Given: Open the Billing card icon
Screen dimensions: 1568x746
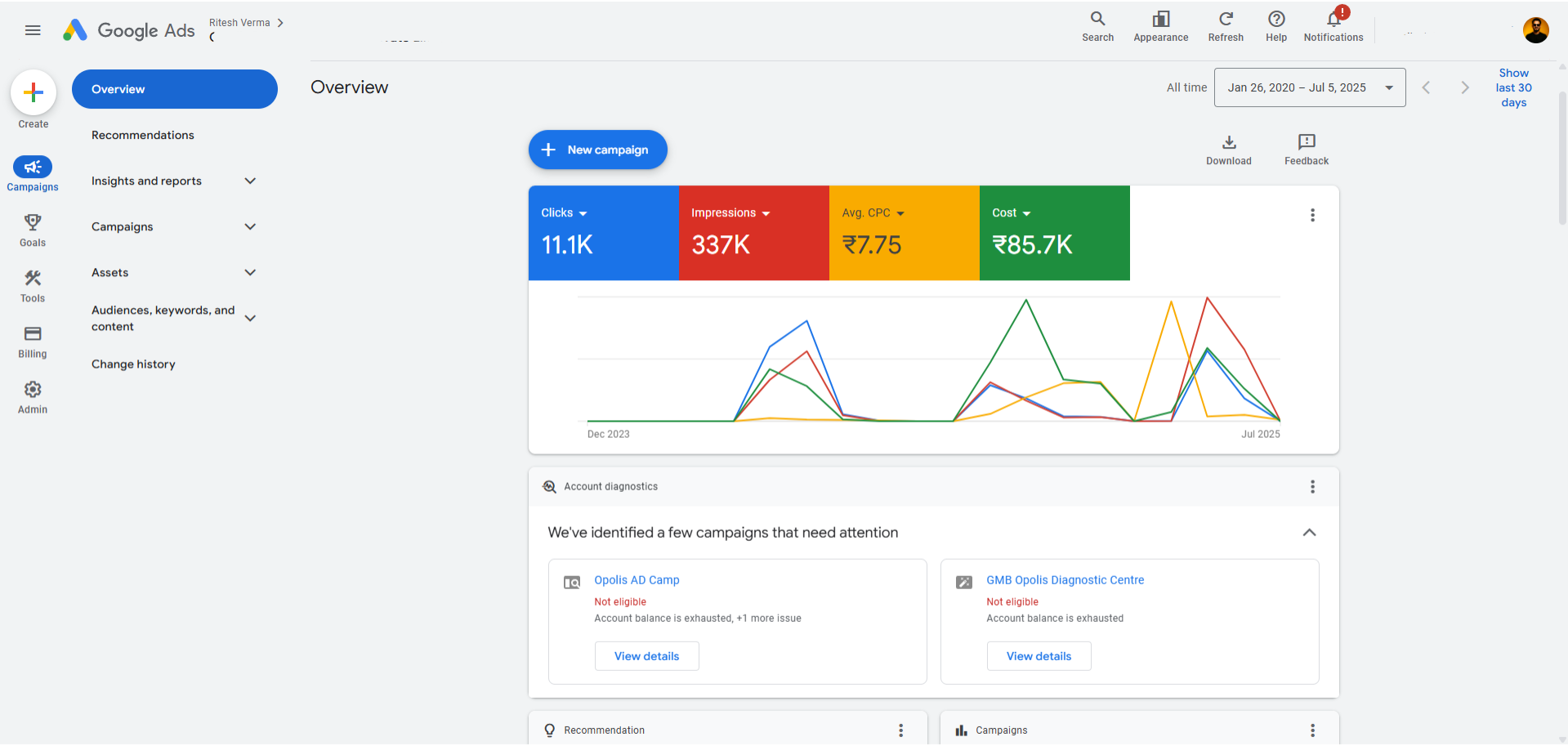Looking at the screenshot, I should pyautogui.click(x=33, y=334).
